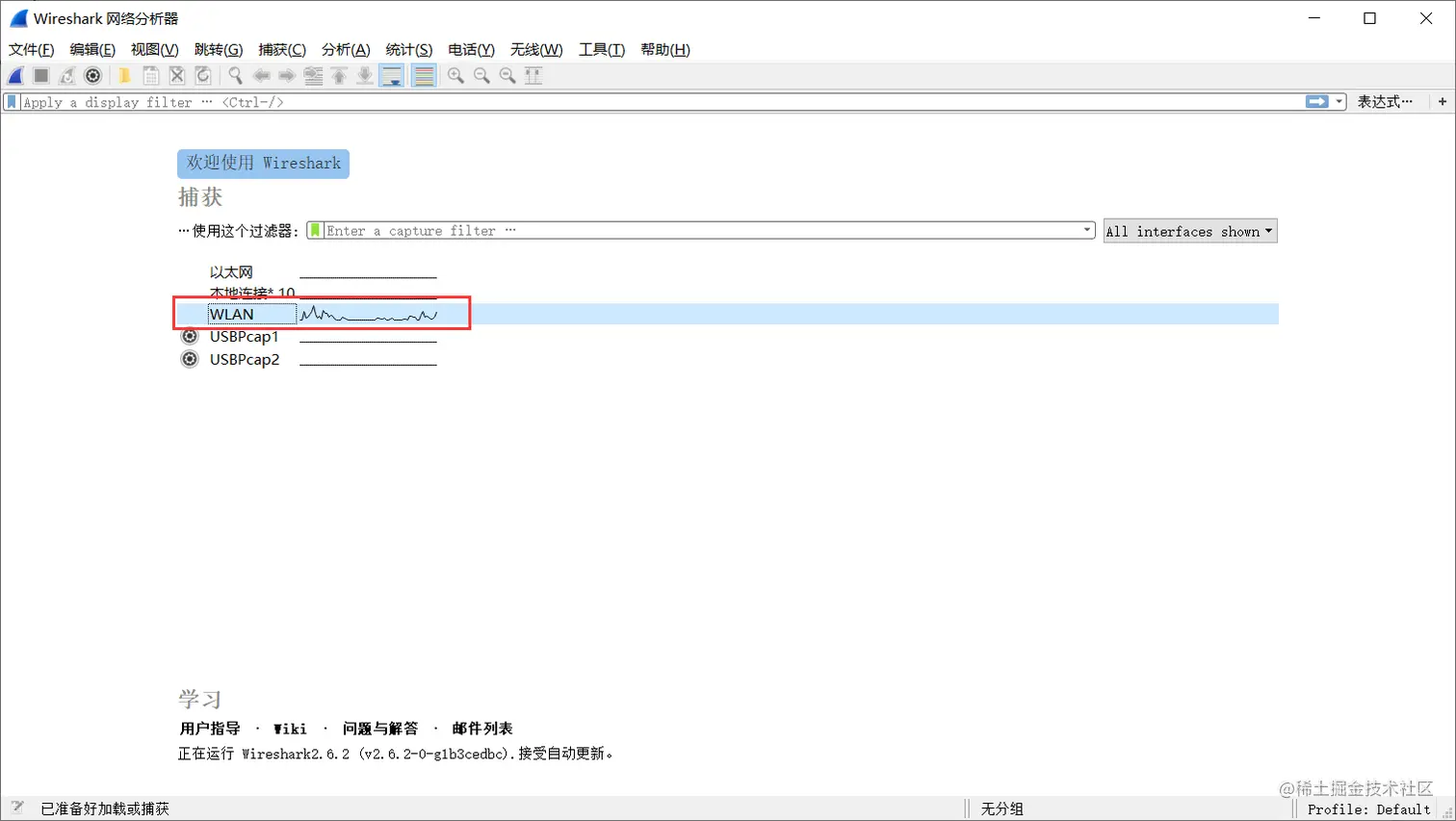The image size is (1456, 821).
Task: Click the expert info icon in status bar
Action: pos(17,808)
